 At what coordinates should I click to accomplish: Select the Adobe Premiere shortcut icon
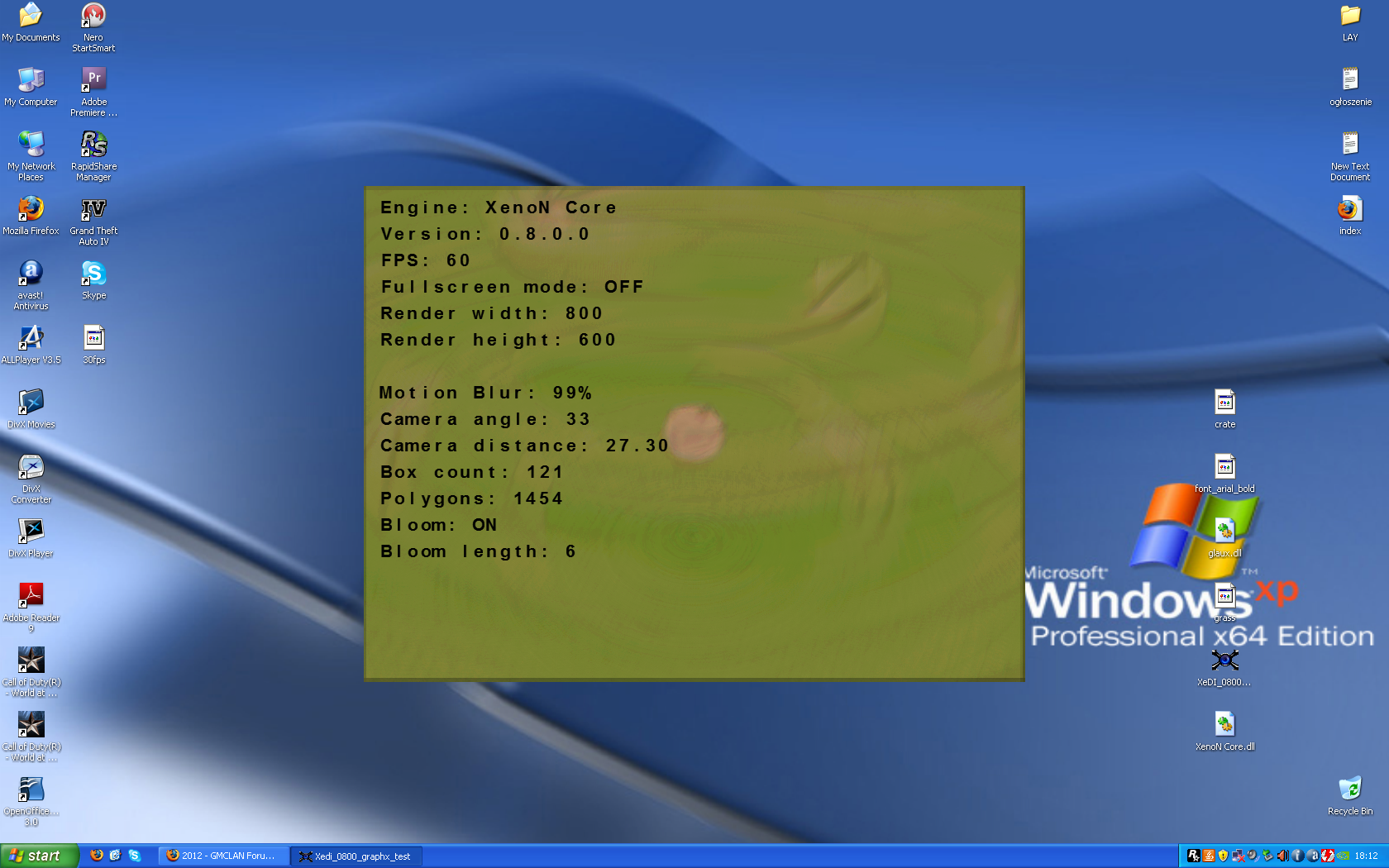coord(93,80)
